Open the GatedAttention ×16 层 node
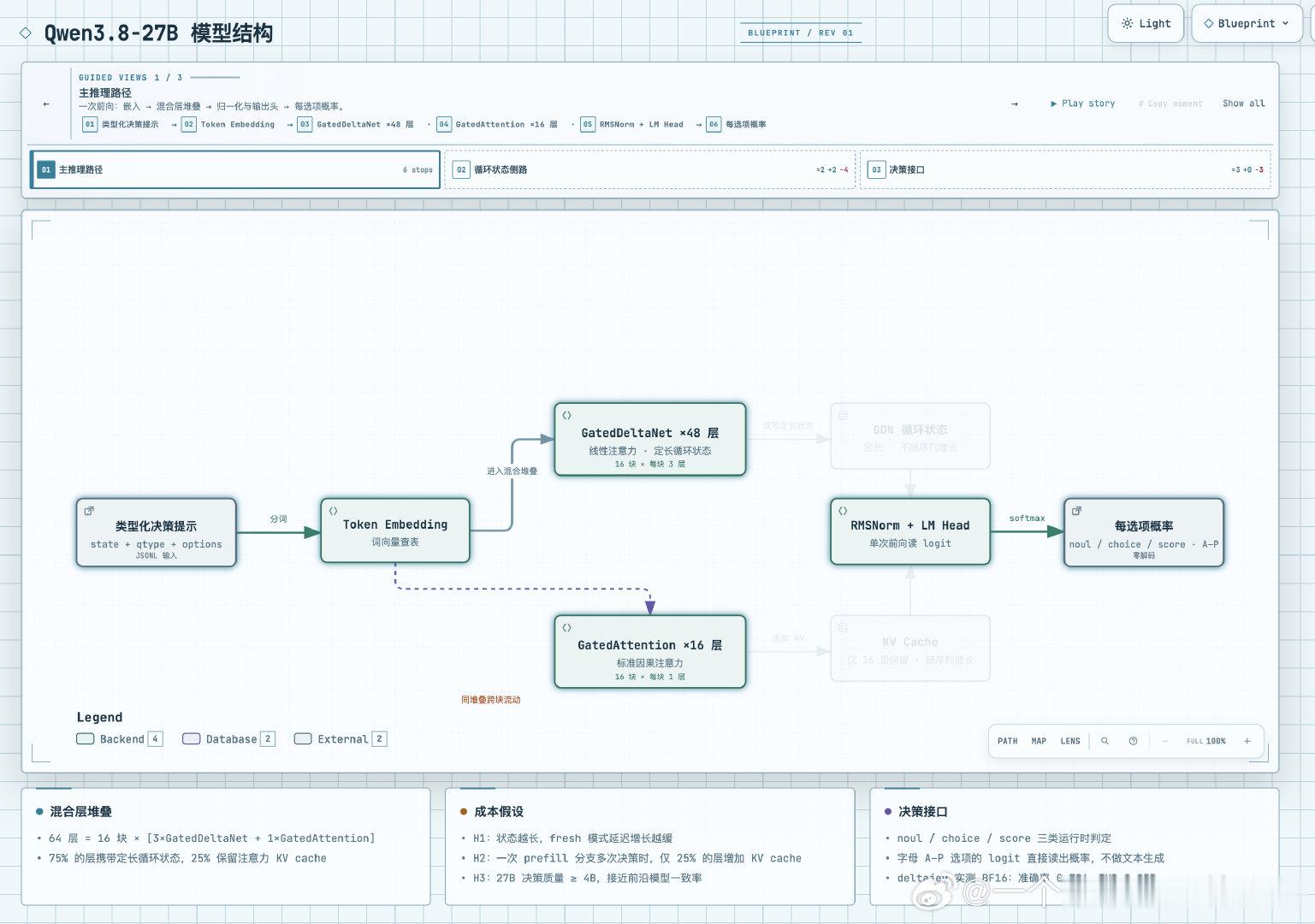Image resolution: width=1315 pixels, height=924 pixels. (x=650, y=651)
